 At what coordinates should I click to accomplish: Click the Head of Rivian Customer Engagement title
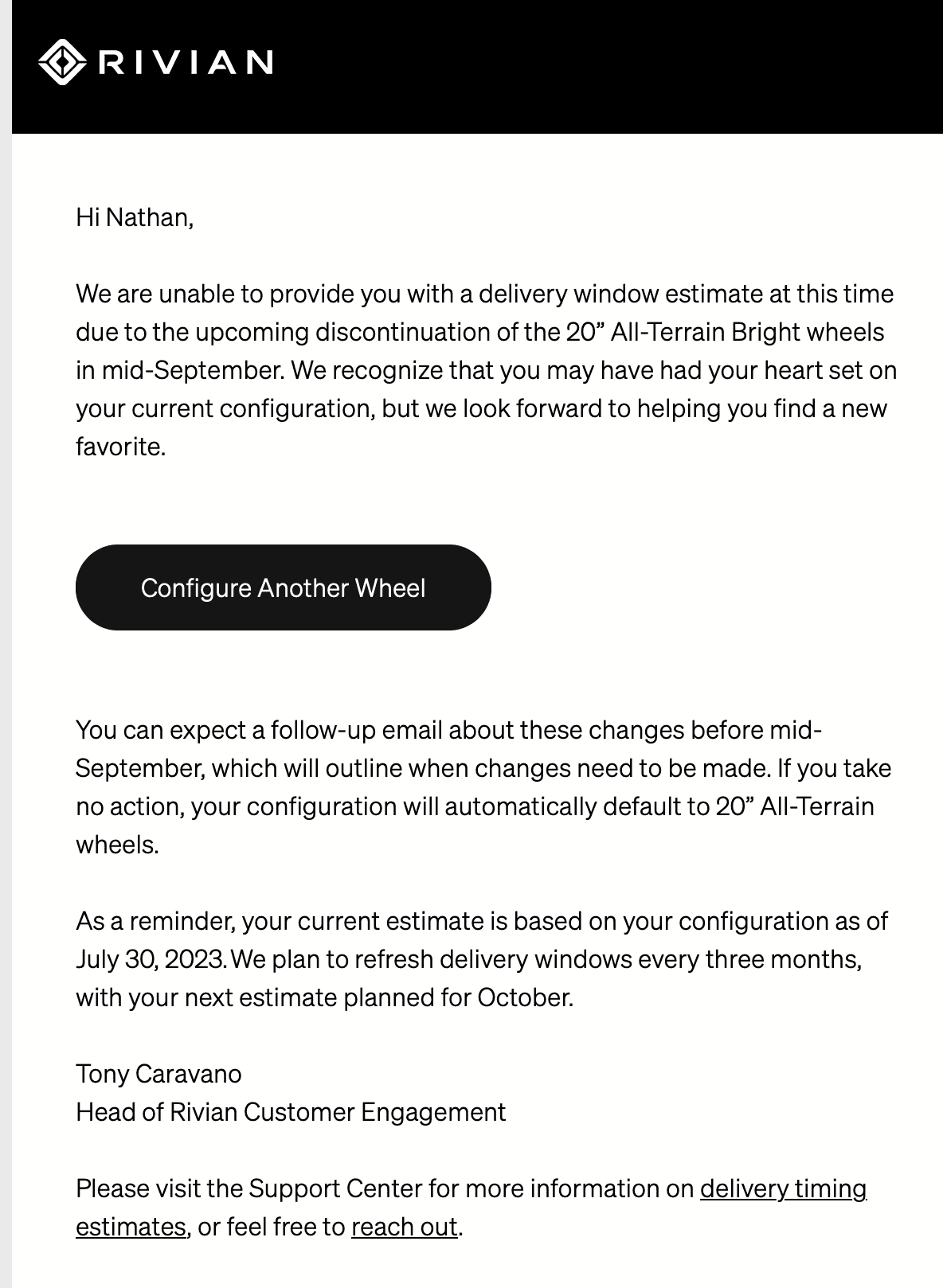(x=291, y=1112)
